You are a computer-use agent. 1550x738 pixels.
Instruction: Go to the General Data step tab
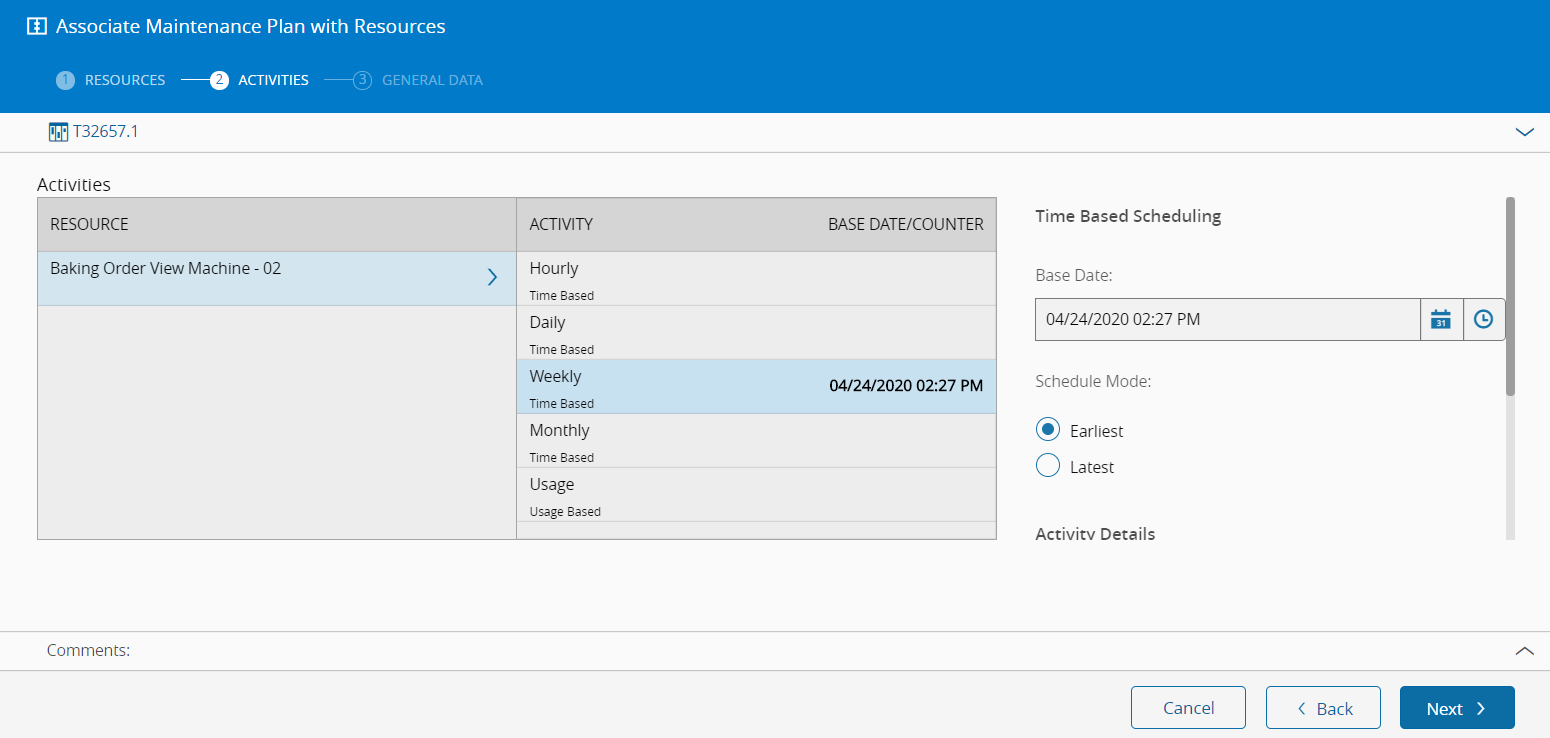point(432,80)
